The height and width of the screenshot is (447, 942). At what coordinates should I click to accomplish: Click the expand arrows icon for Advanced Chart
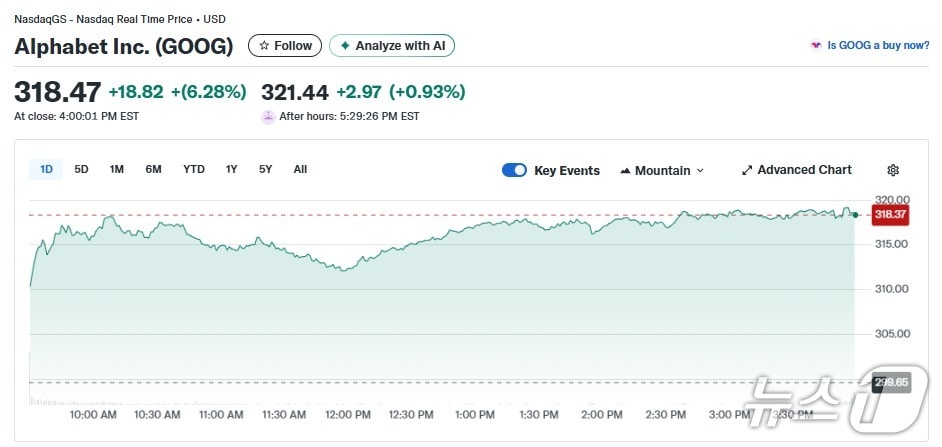pyautogui.click(x=746, y=170)
